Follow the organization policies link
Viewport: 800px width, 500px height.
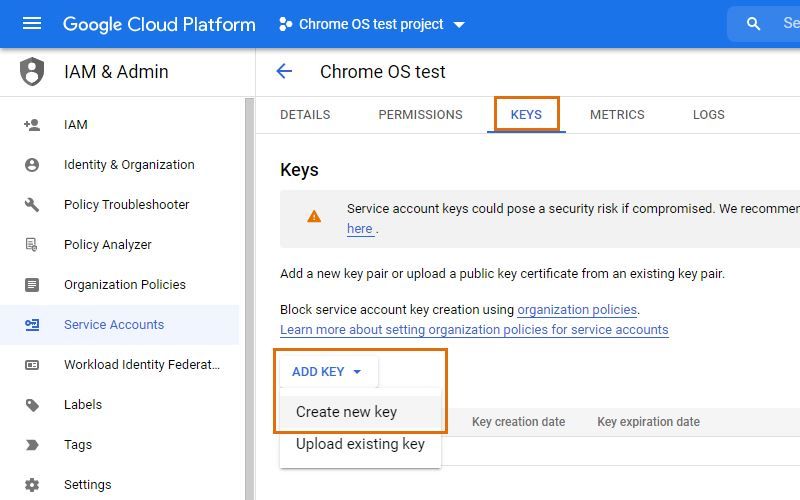click(577, 310)
